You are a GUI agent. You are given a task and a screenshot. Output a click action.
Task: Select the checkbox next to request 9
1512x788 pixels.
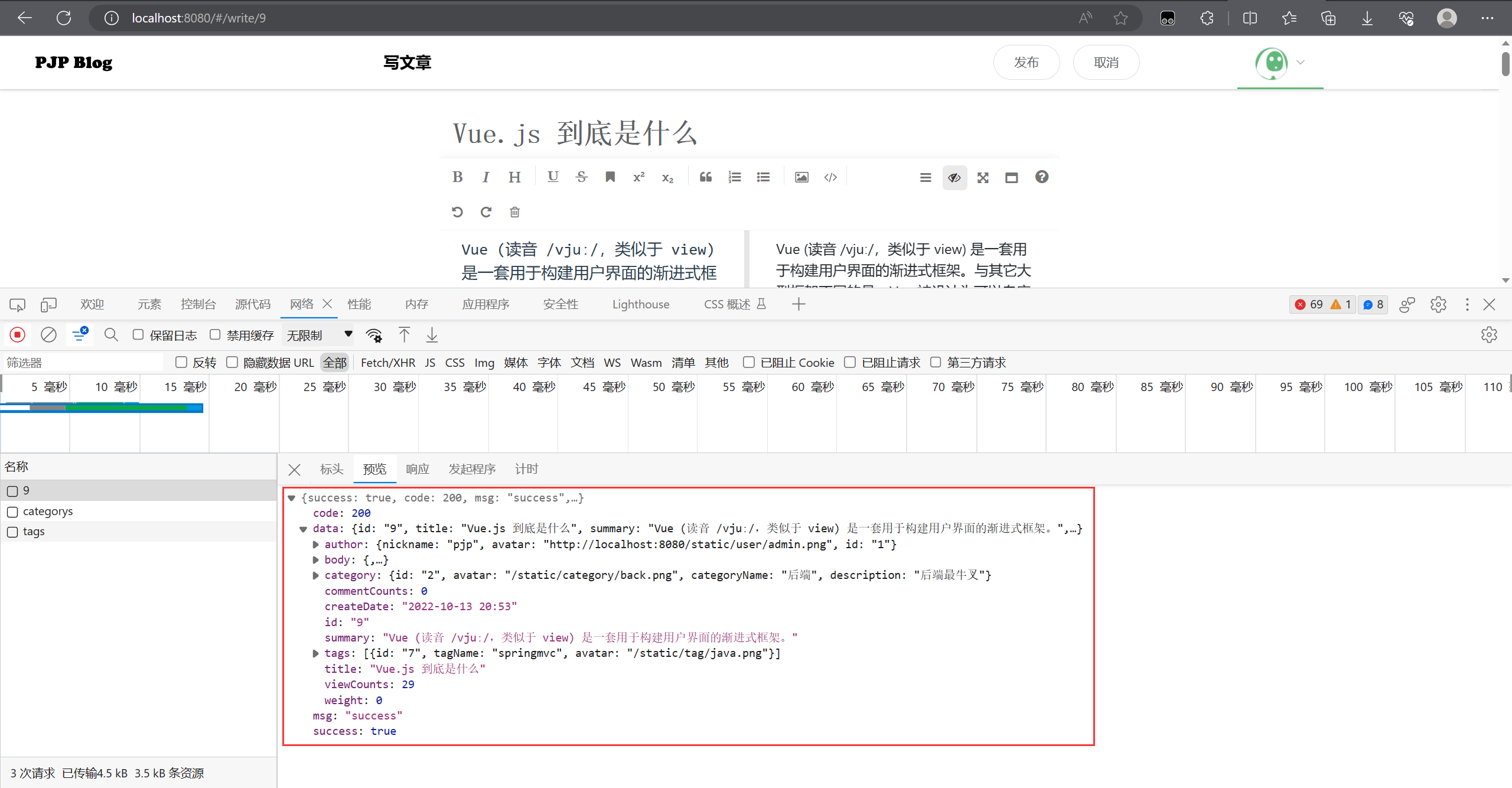pyautogui.click(x=12, y=490)
